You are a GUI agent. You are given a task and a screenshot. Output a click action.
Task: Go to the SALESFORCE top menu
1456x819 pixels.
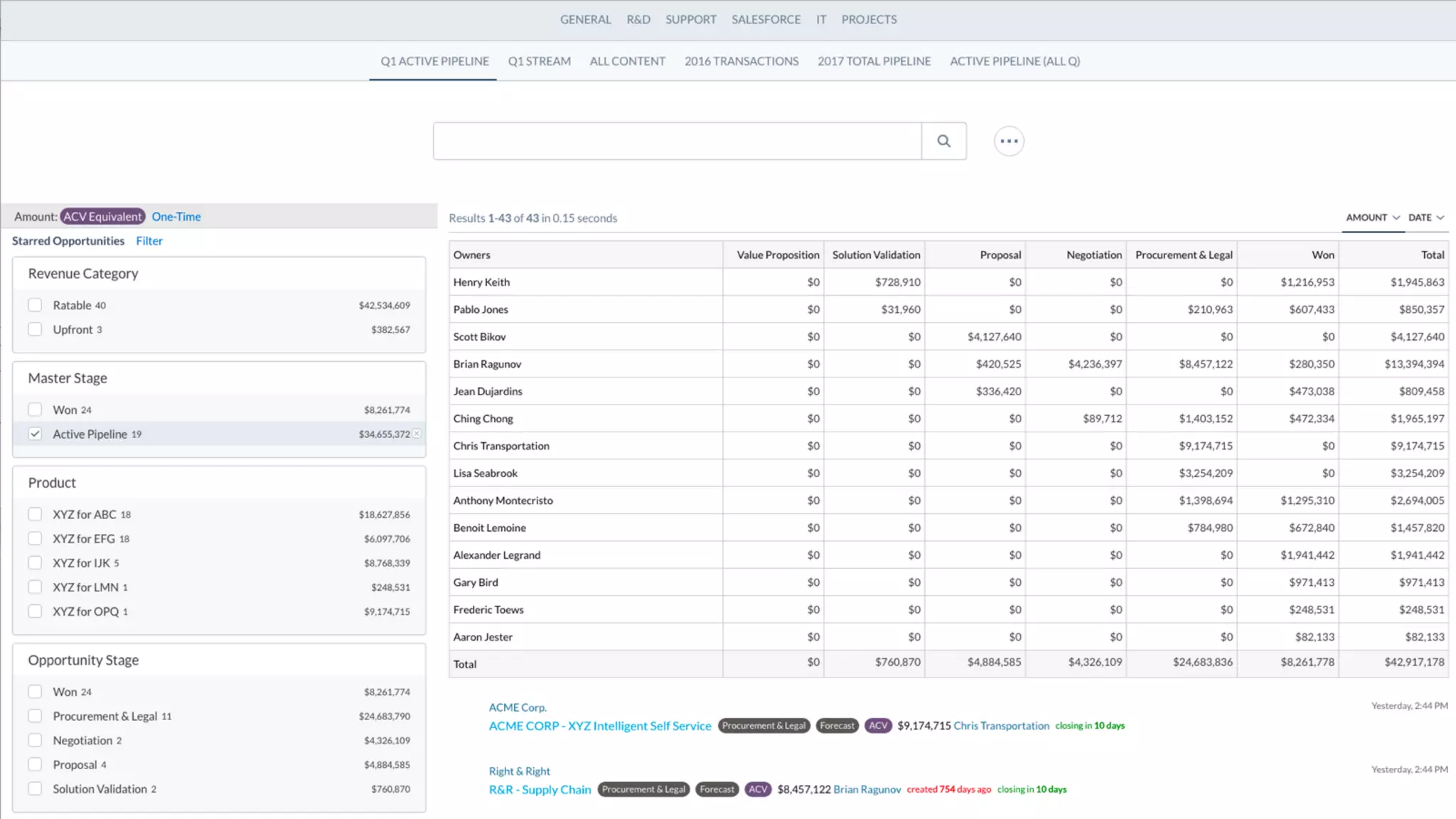(766, 20)
